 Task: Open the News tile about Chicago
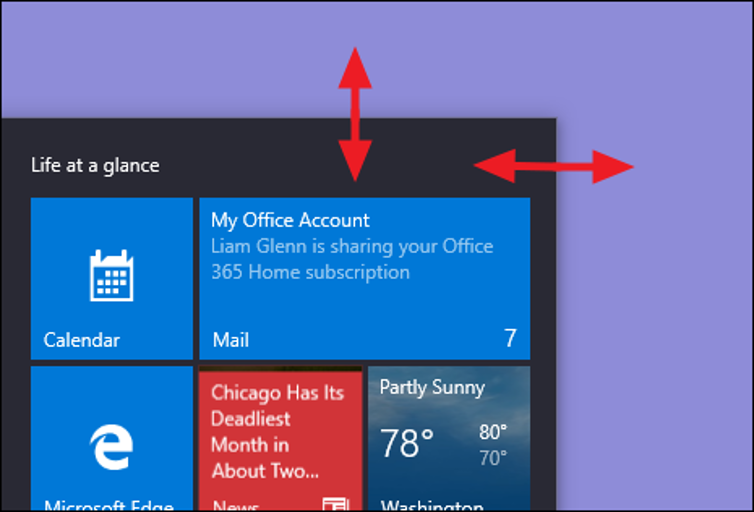pos(280,438)
